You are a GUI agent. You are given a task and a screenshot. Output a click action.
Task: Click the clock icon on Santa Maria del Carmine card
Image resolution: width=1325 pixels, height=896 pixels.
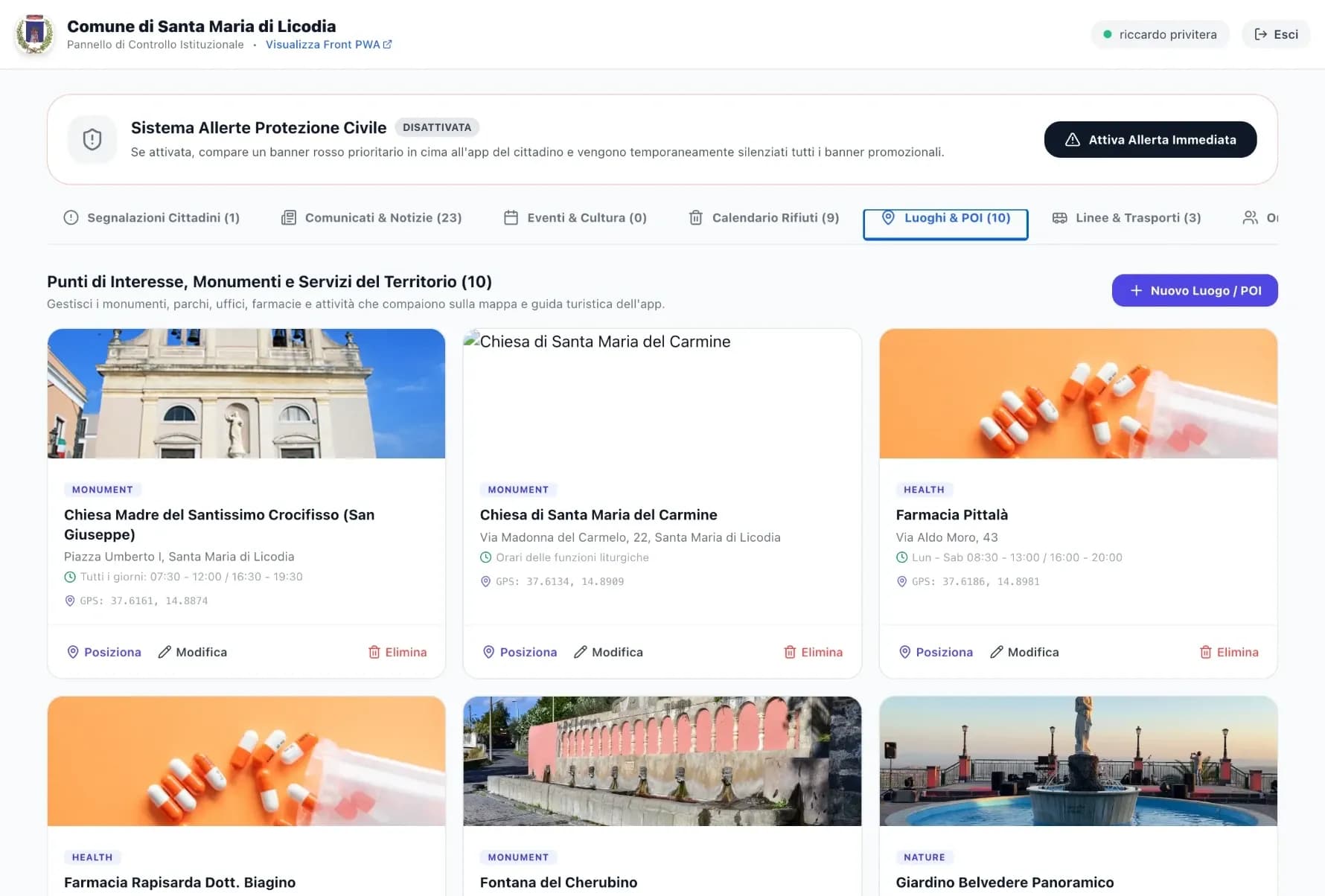(x=486, y=557)
